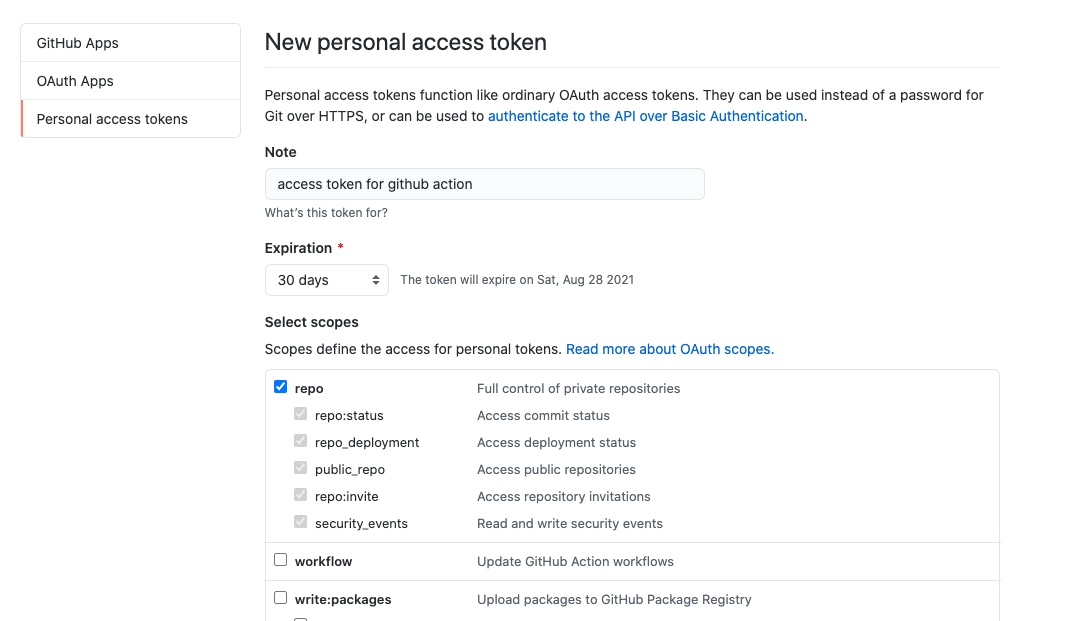The image size is (1088, 621).
Task: Enable the workflow scope checkbox
Action: [281, 560]
